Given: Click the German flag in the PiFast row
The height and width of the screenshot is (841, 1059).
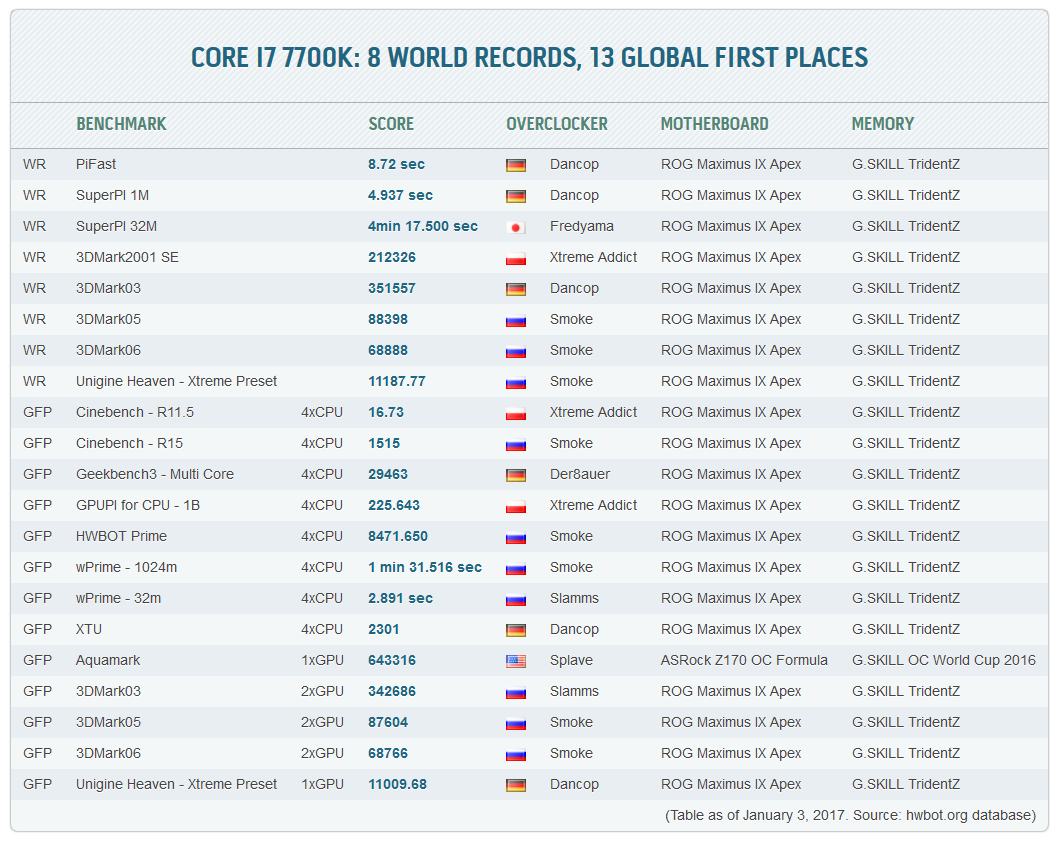Looking at the screenshot, I should tap(516, 165).
